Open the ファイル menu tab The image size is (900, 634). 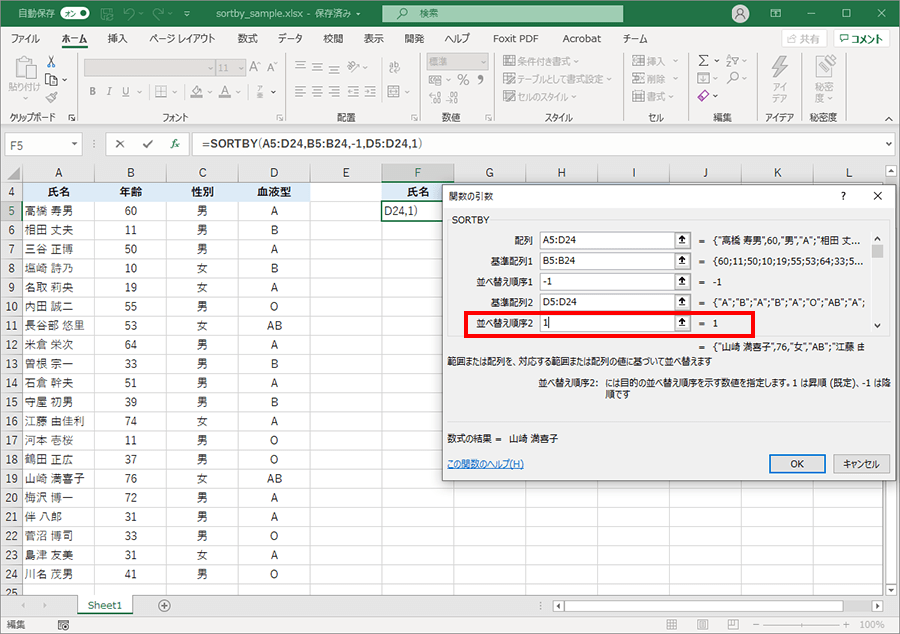point(25,38)
